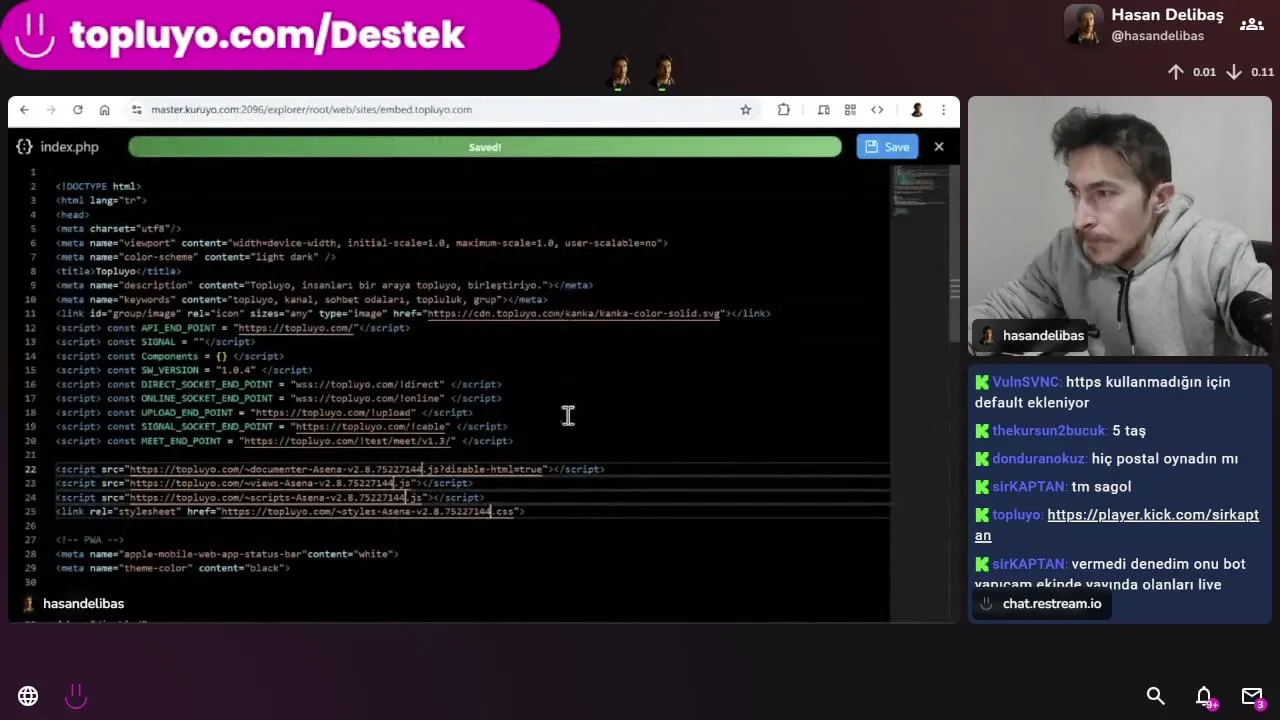Viewport: 1280px width, 720px height.
Task: Click line 1 DOCTYPE html code
Action: 98,186
